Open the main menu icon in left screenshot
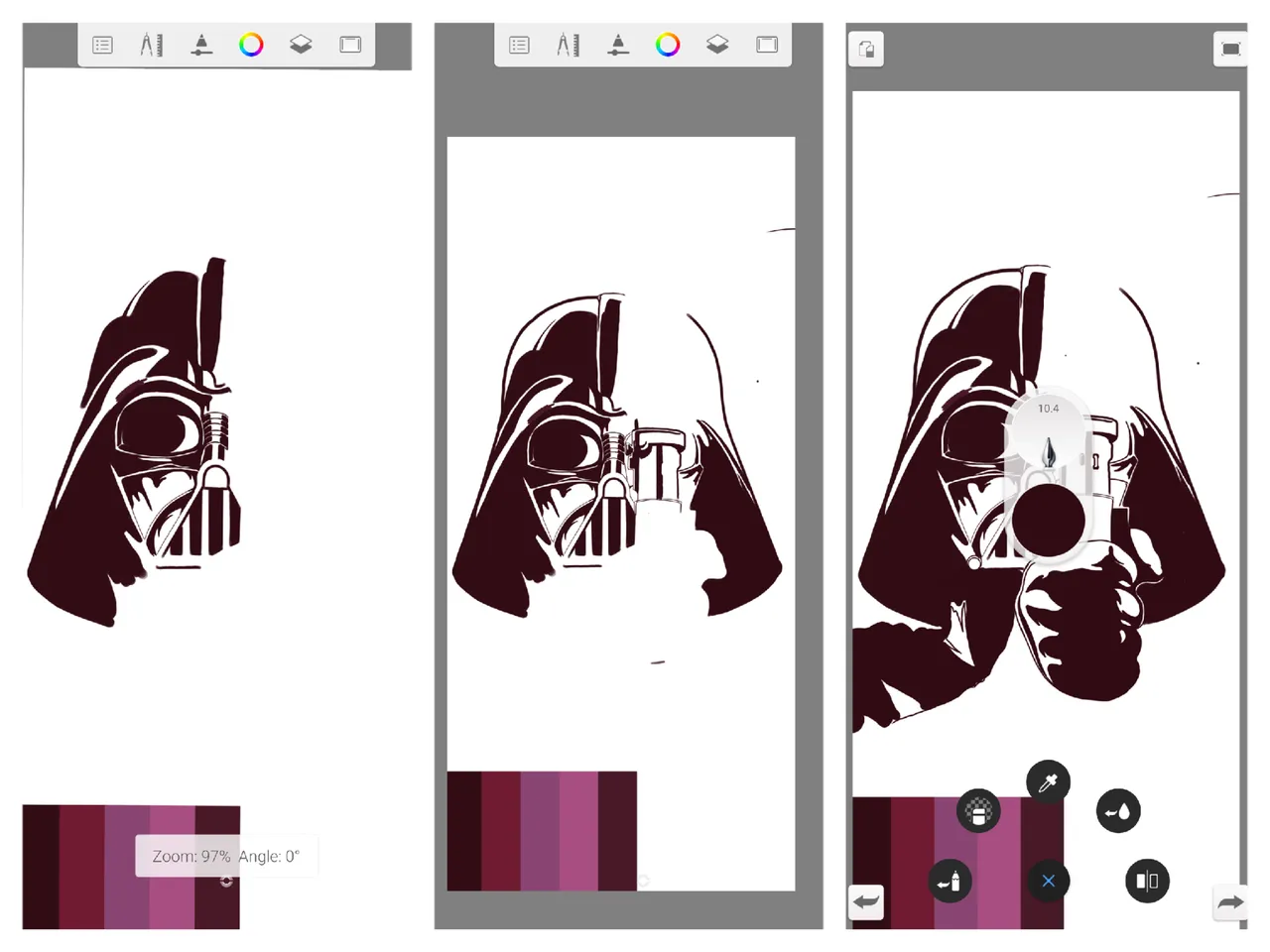This screenshot has width=1270, height=952. click(x=102, y=45)
